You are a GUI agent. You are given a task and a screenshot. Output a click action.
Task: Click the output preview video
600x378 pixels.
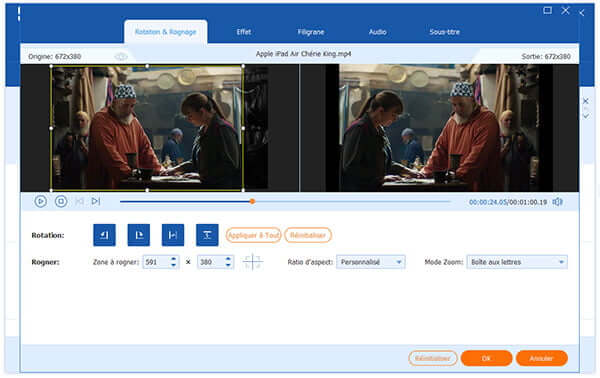tap(439, 128)
